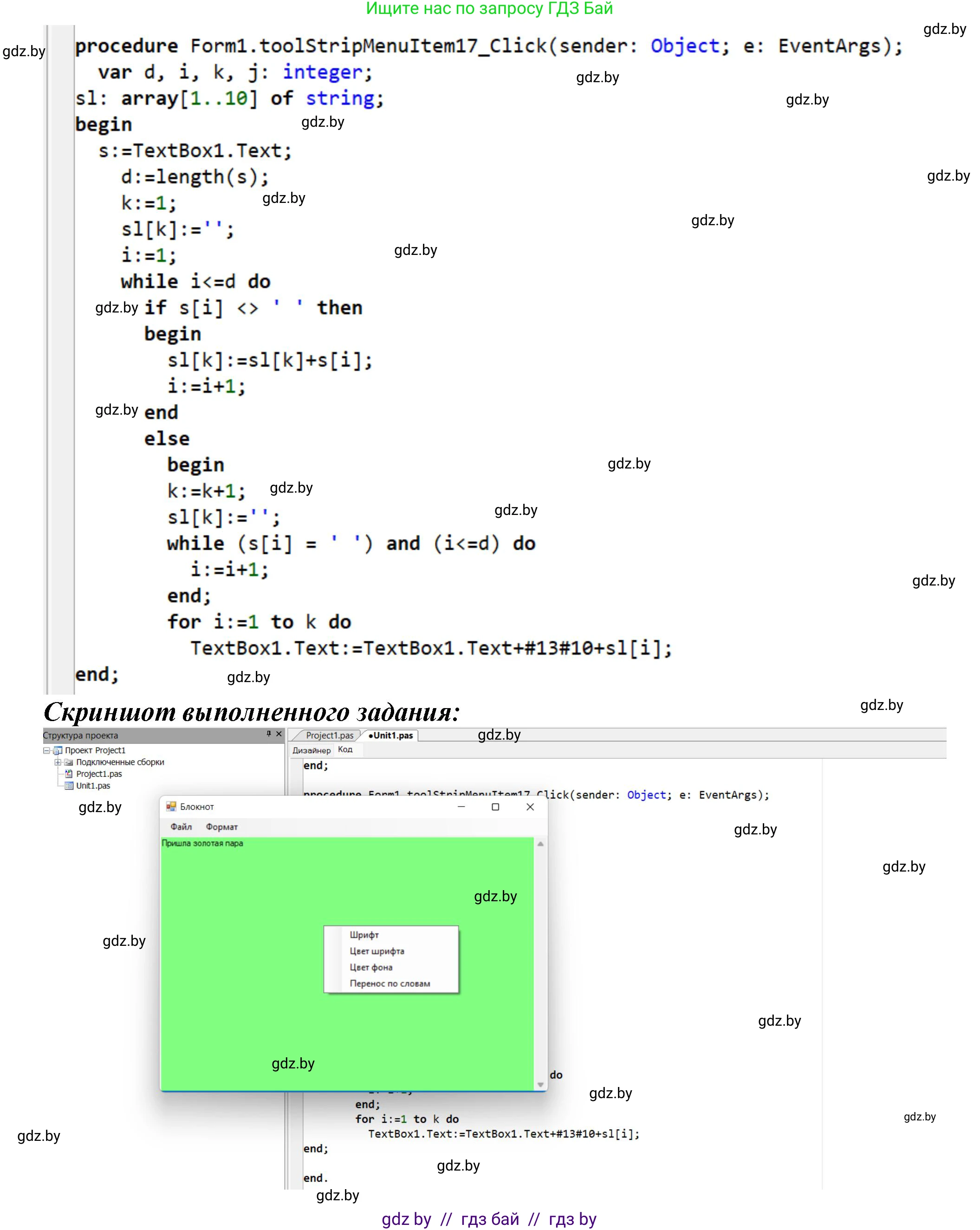
Task: Click the scrollbar up arrow in Блокнот
Action: coord(540,844)
